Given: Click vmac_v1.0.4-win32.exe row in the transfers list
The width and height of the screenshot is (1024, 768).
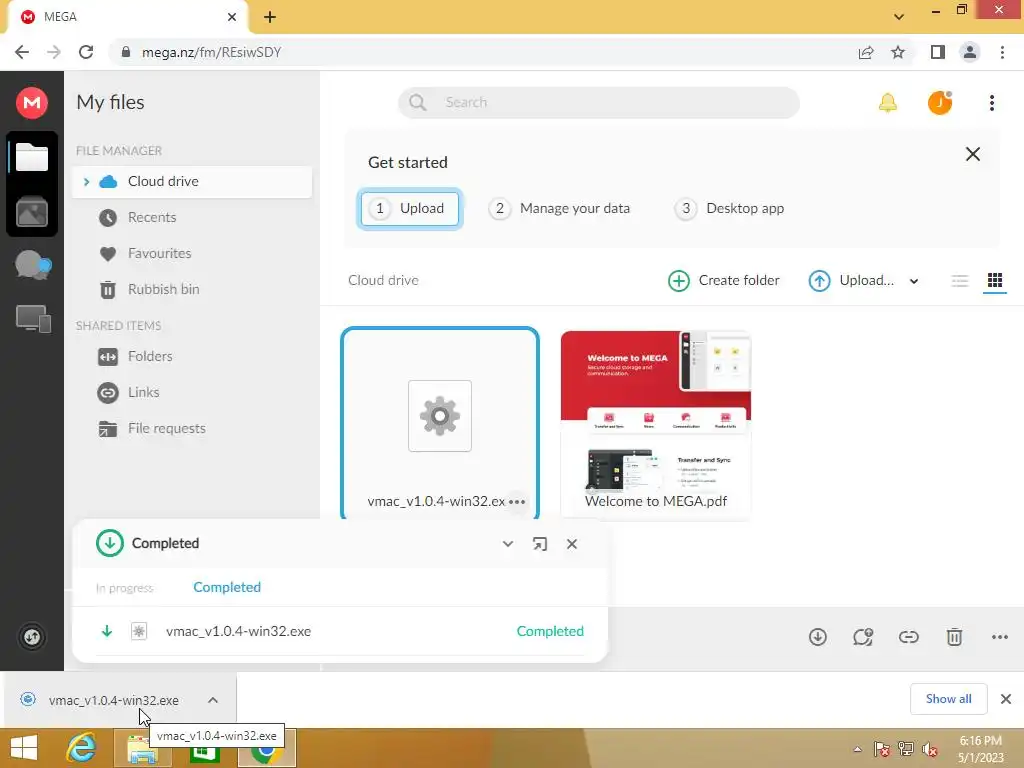Looking at the screenshot, I should 340,632.
